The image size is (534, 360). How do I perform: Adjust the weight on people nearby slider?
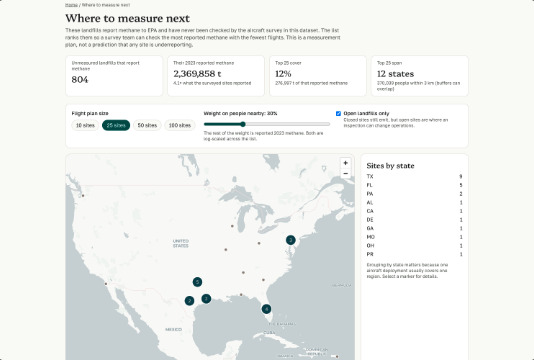267,124
